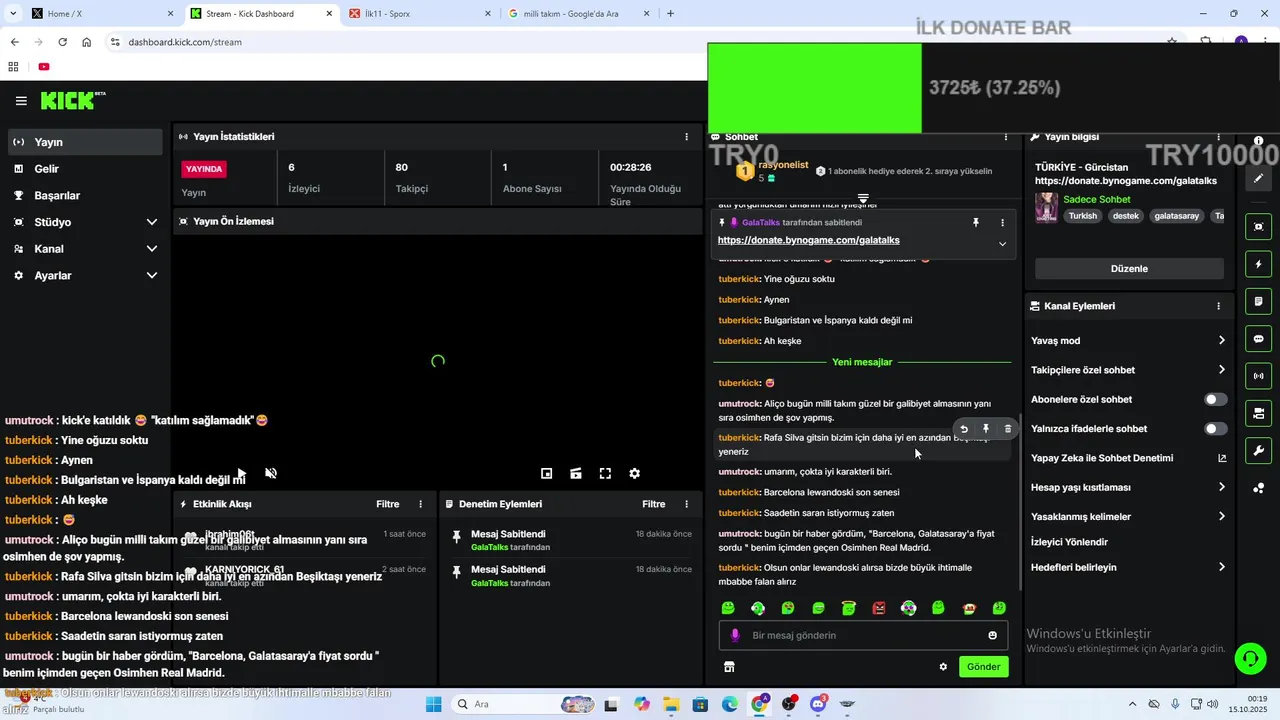The height and width of the screenshot is (720, 1280).
Task: Click the green Gönder button
Action: tap(983, 667)
